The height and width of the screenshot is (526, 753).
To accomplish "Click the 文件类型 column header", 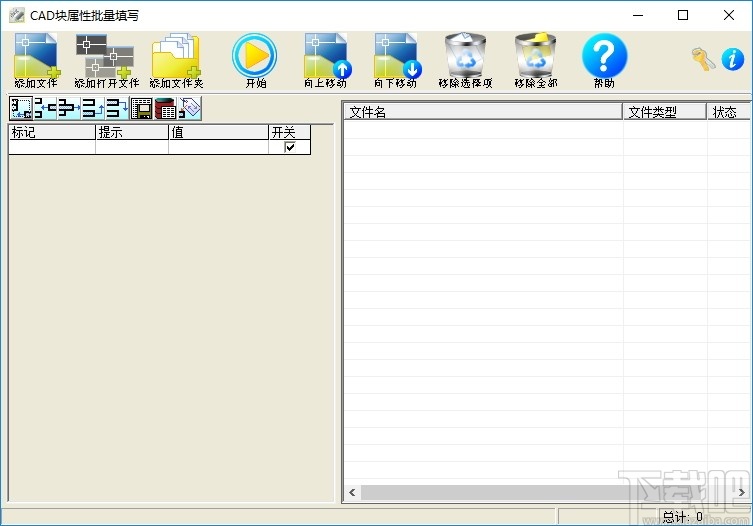I will click(665, 111).
